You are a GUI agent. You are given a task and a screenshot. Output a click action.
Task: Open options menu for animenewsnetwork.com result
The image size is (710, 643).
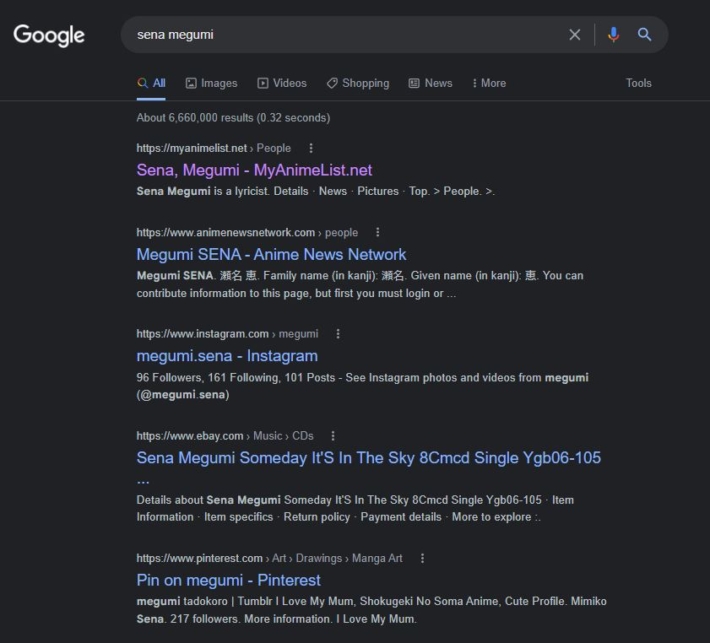(378, 232)
